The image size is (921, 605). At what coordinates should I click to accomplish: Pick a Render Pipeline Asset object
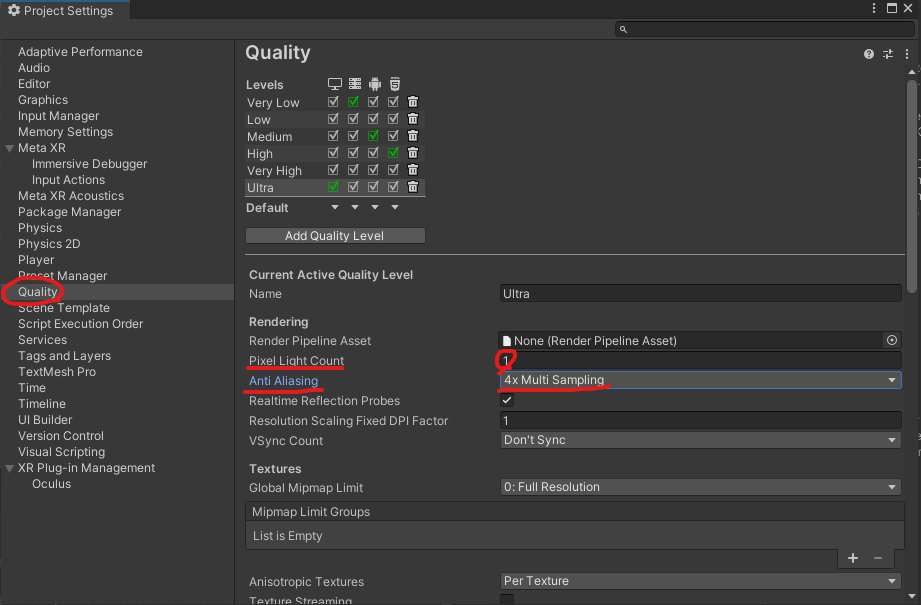click(x=892, y=340)
